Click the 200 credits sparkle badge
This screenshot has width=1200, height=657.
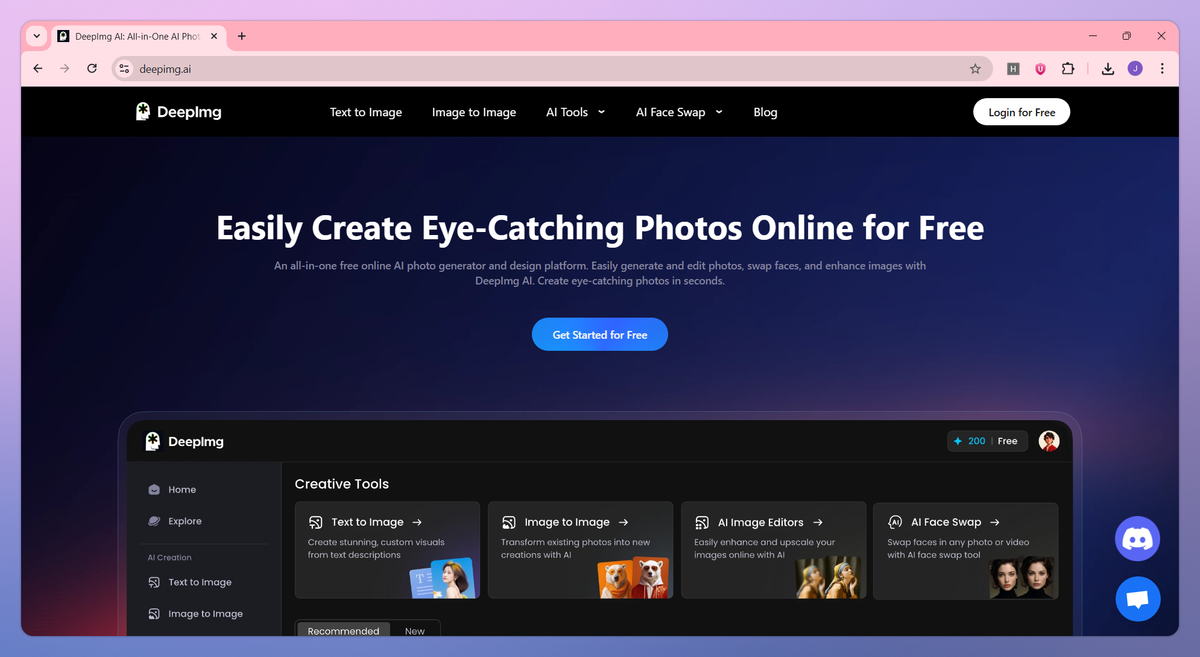click(x=969, y=441)
